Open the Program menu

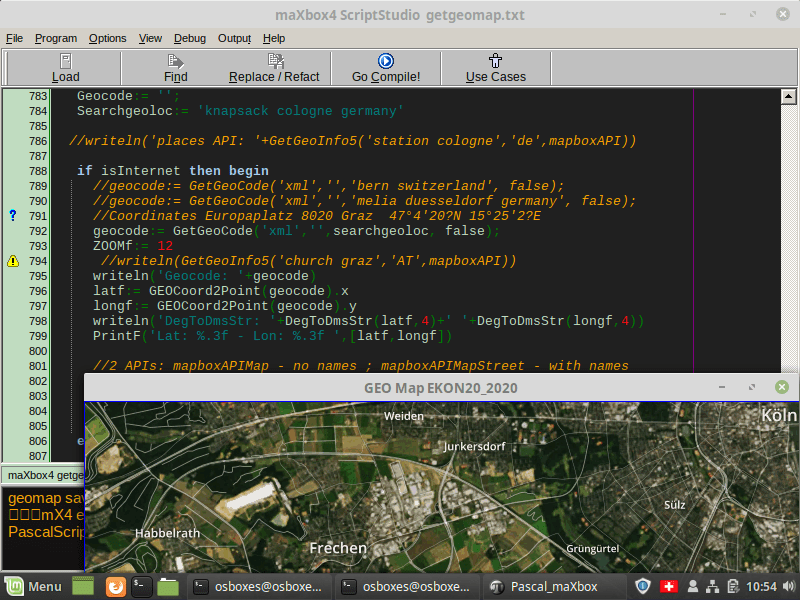(55, 38)
